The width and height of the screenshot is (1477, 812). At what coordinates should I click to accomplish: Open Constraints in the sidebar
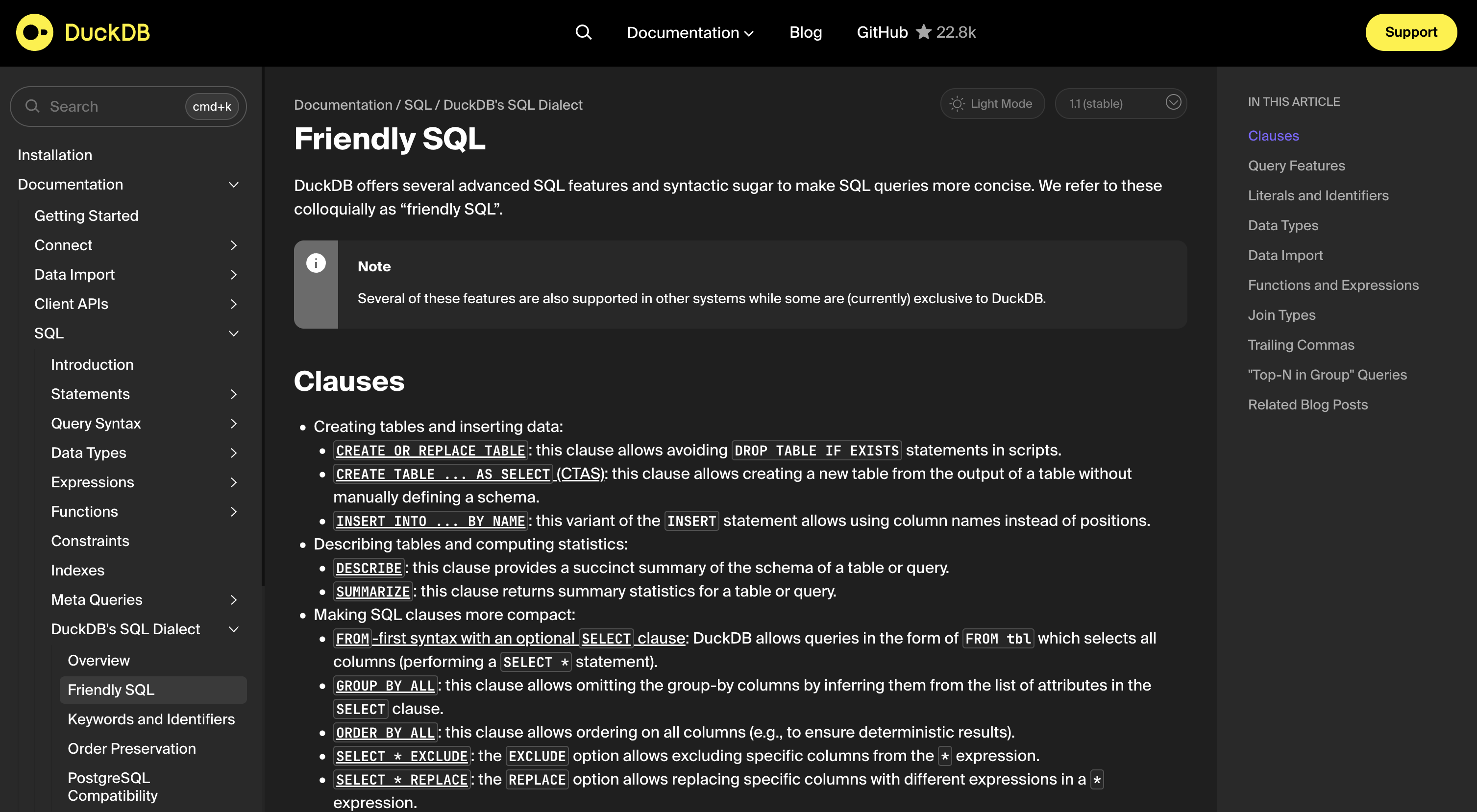[x=90, y=541]
